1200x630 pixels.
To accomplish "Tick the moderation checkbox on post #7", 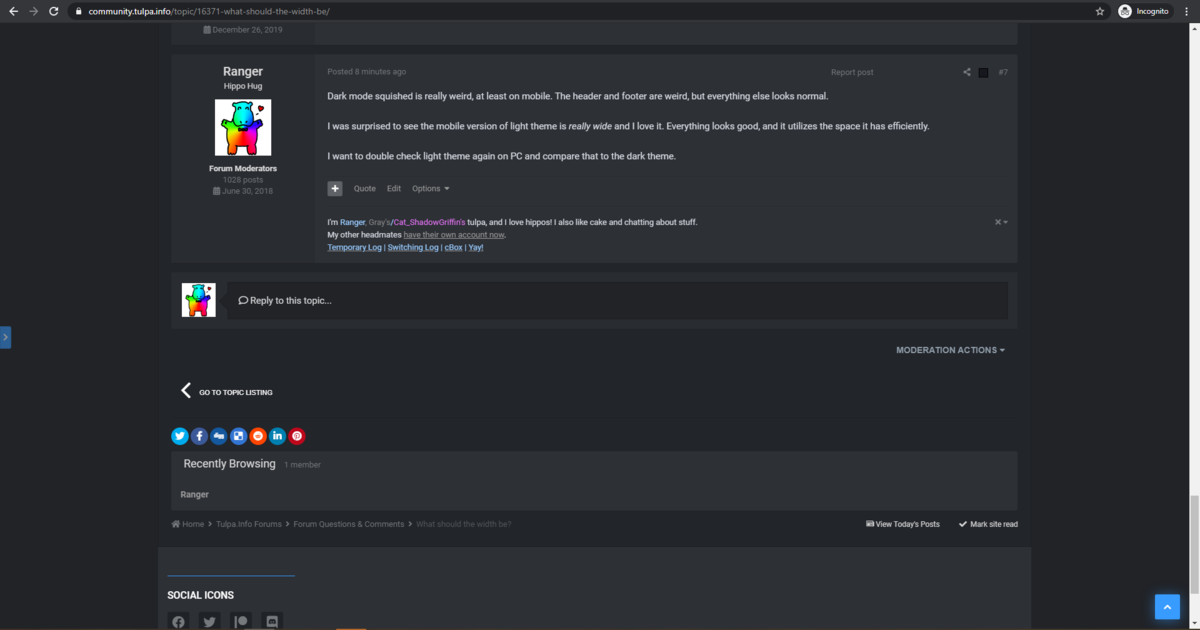I will (983, 72).
